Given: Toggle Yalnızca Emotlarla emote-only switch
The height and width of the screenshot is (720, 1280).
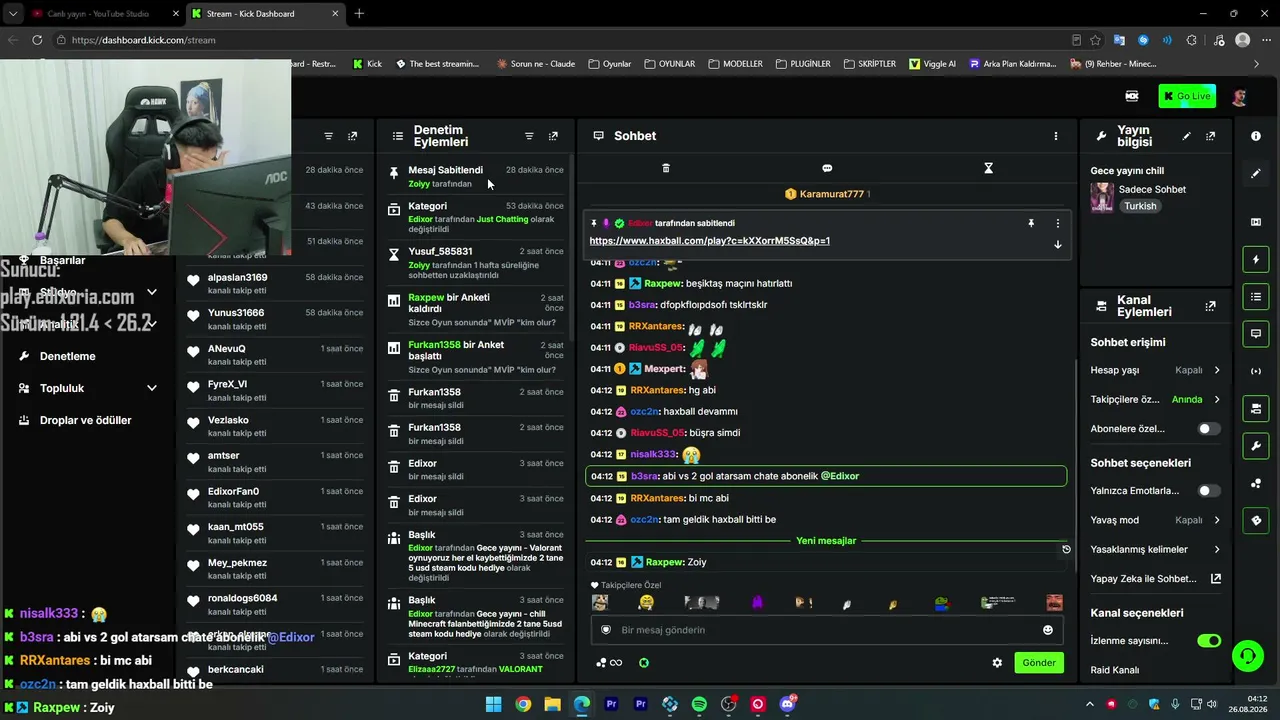Looking at the screenshot, I should [1209, 491].
